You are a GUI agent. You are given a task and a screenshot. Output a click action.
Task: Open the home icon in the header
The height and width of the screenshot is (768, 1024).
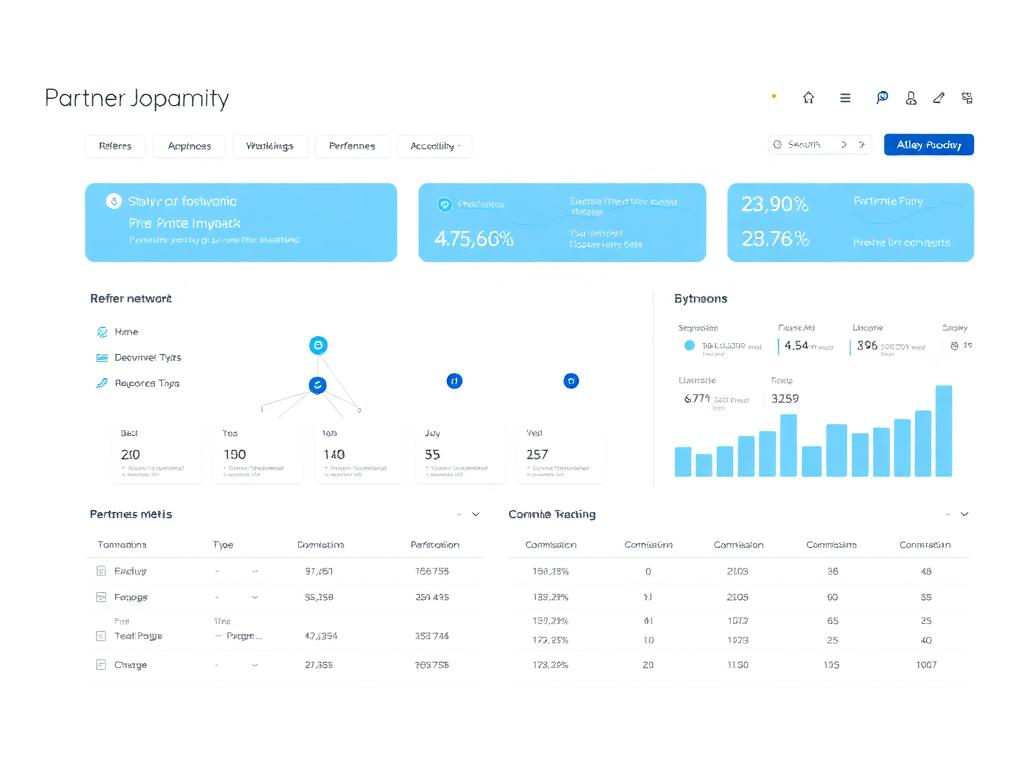click(x=809, y=97)
